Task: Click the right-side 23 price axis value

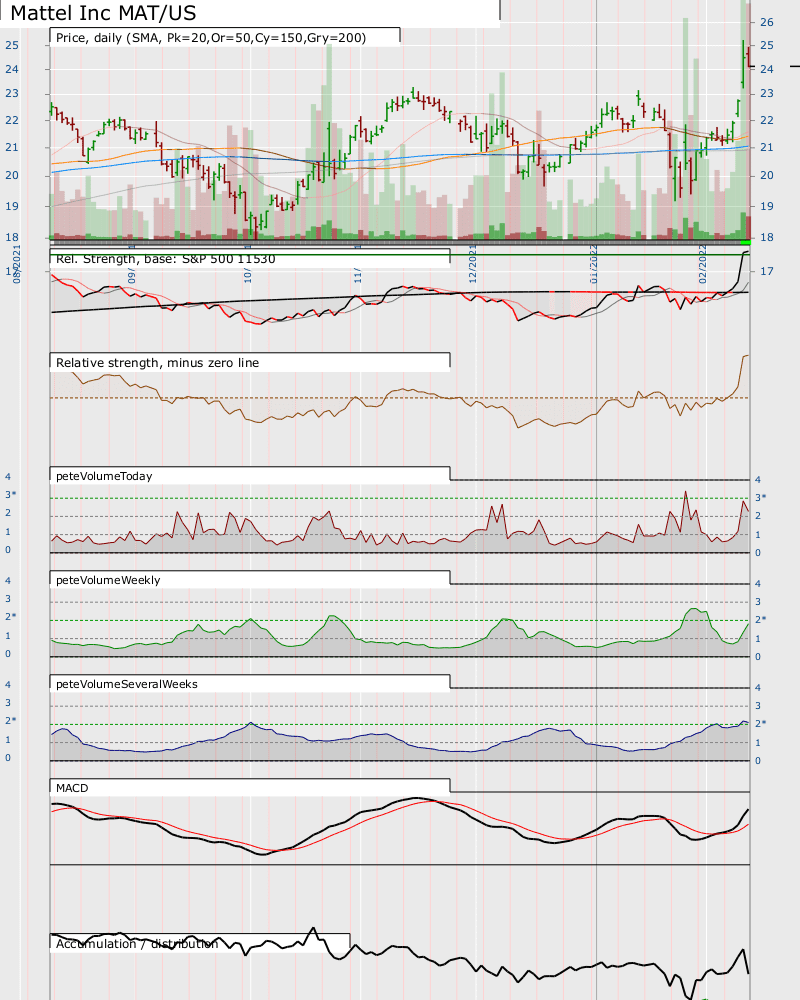Action: [767, 94]
